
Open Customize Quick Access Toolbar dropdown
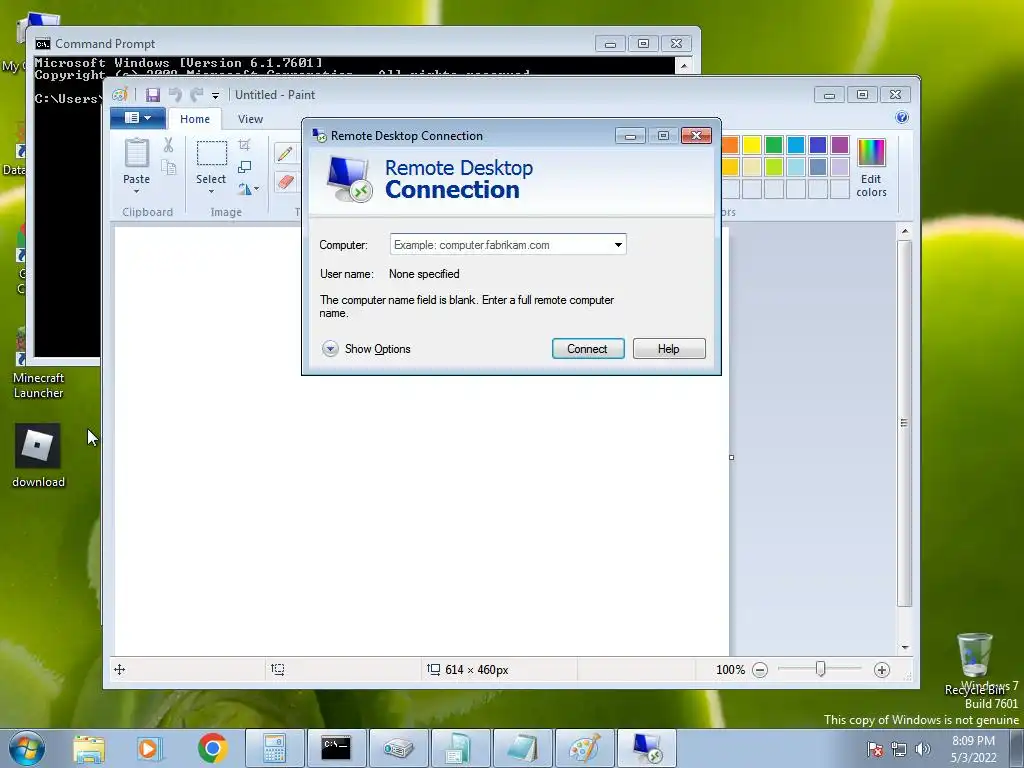[215, 96]
